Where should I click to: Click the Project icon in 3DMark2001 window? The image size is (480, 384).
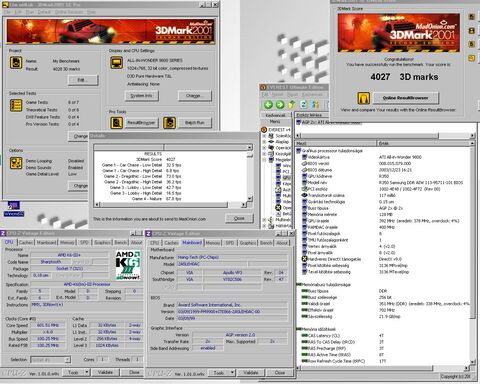point(16,63)
